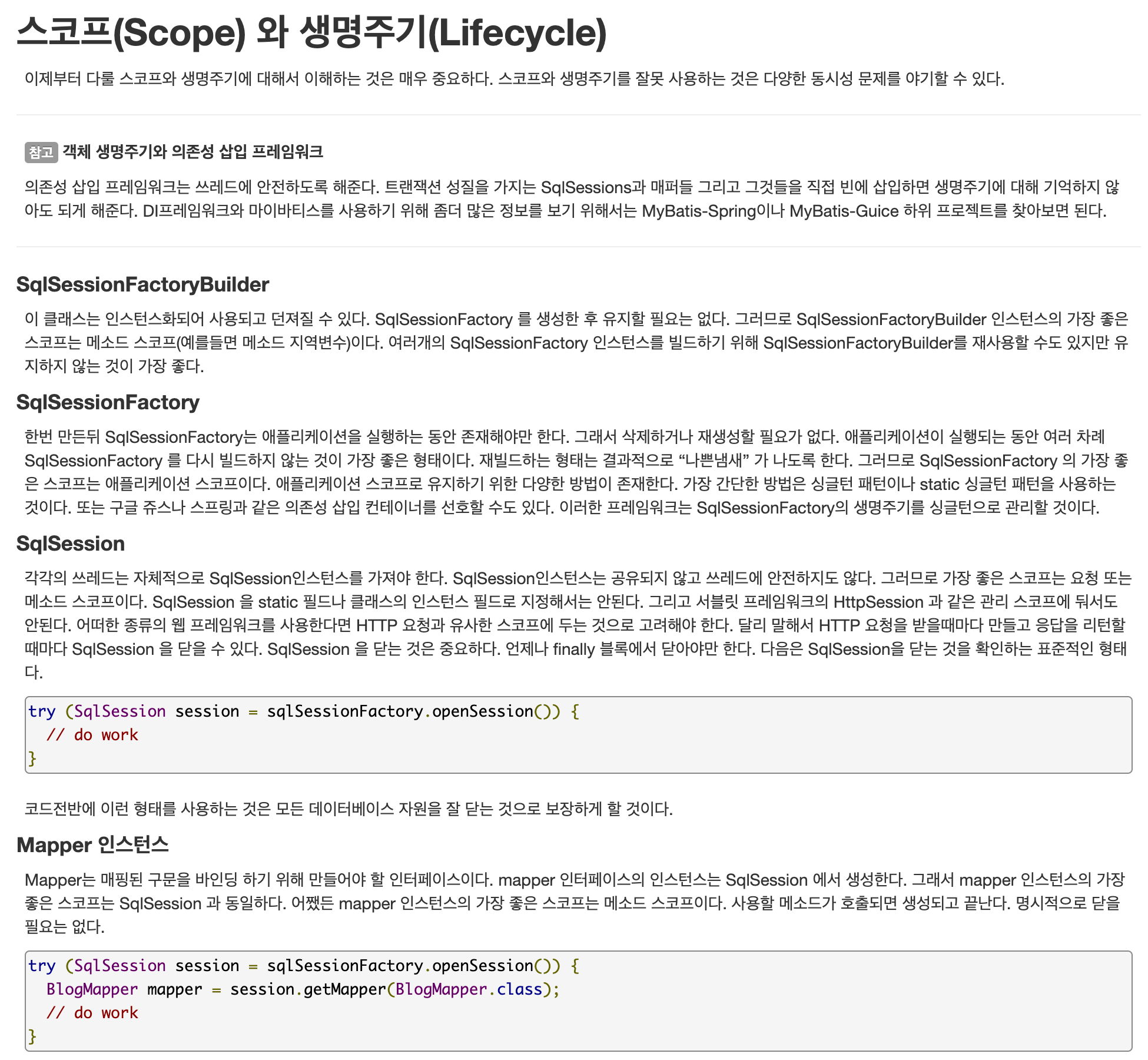1148x1060 pixels.
Task: Click the MyBatis-Spring text in the note paragraph
Action: (699, 211)
